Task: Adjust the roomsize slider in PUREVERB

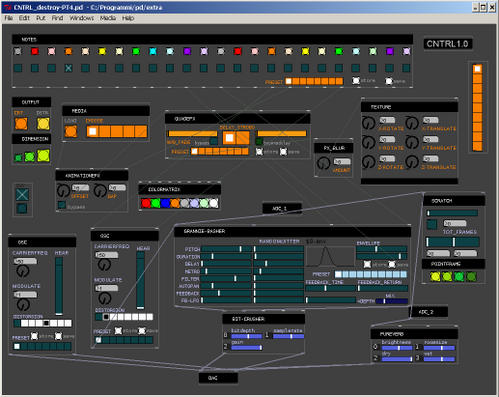Action: click(439, 348)
